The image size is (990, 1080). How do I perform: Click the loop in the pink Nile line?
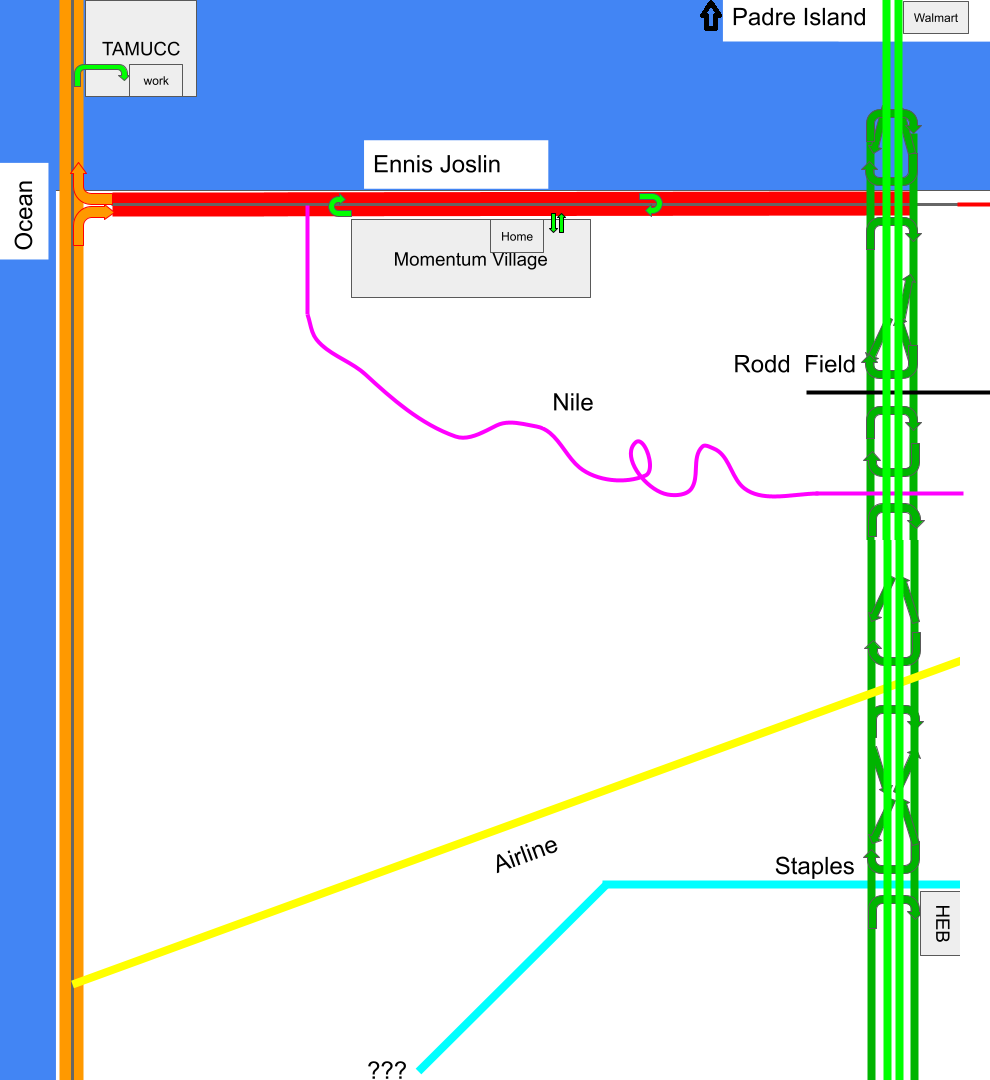640,460
